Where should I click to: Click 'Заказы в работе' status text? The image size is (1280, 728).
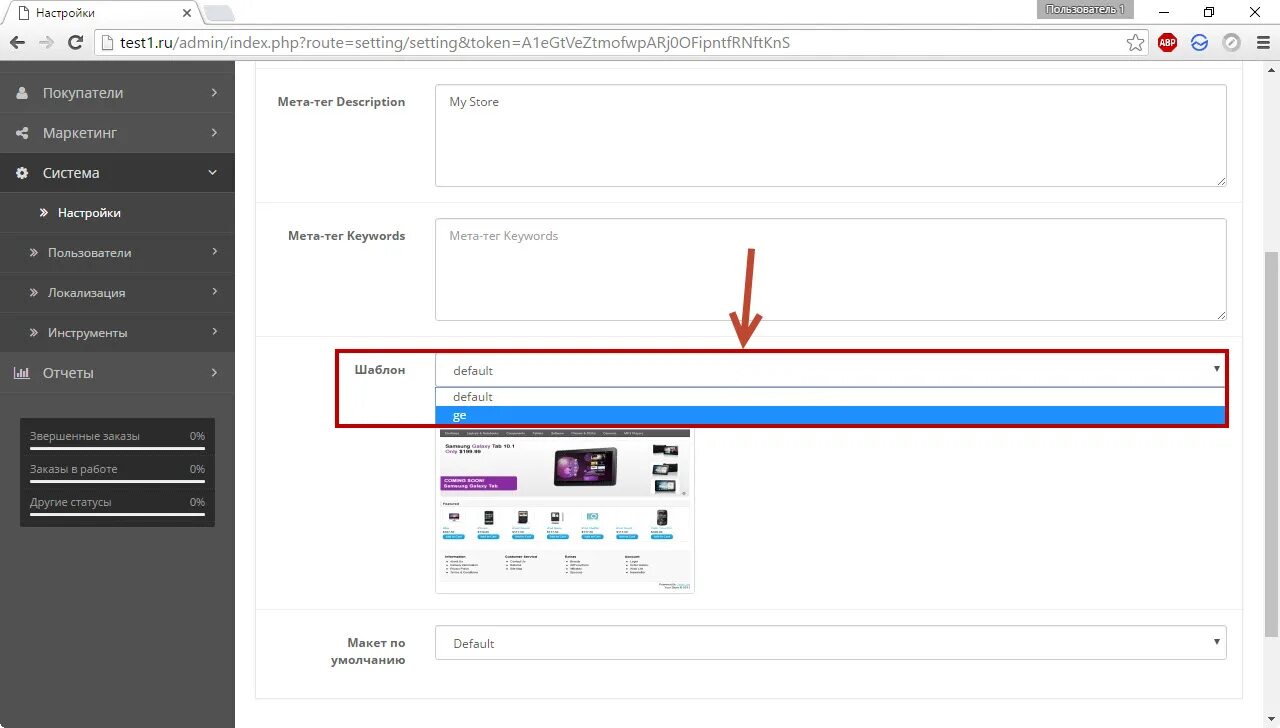pos(74,469)
